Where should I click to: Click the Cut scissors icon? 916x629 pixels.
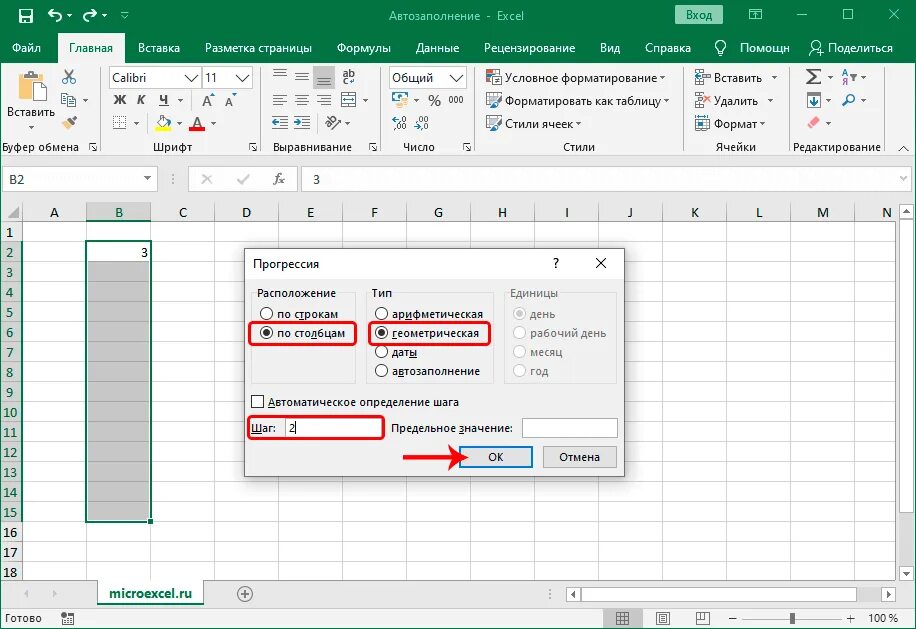click(x=69, y=77)
